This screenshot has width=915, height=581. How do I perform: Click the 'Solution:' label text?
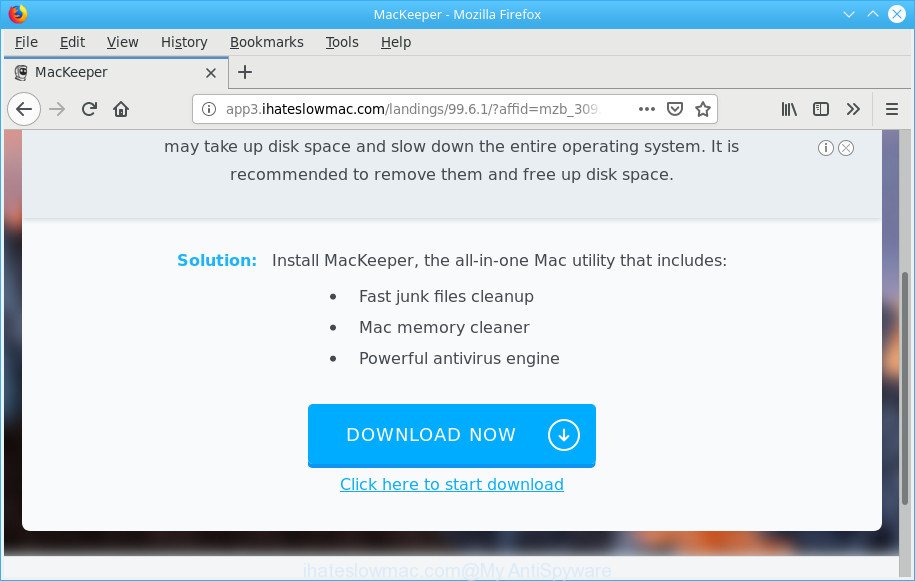pyautogui.click(x=216, y=260)
